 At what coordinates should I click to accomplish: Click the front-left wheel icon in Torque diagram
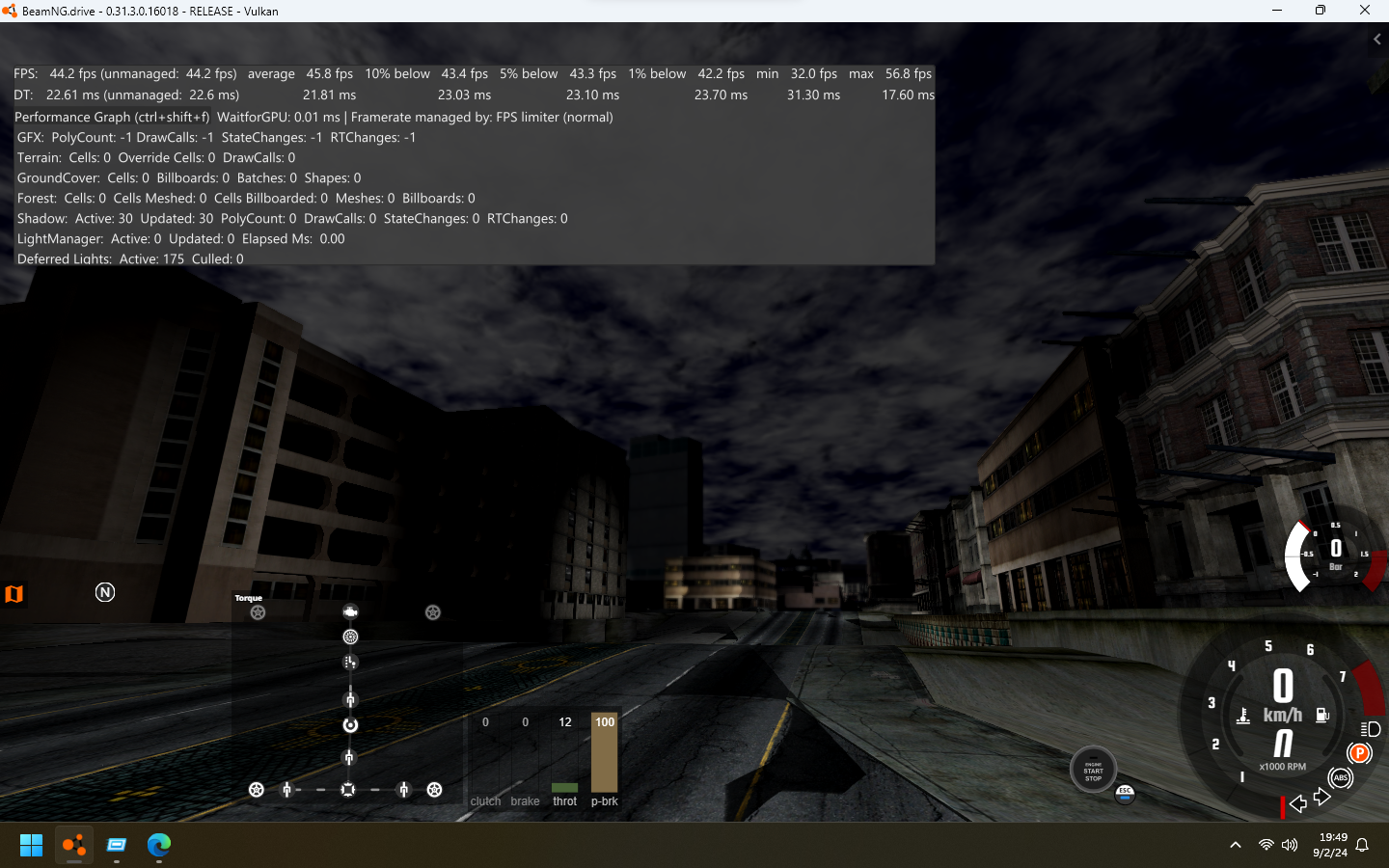coord(258,612)
